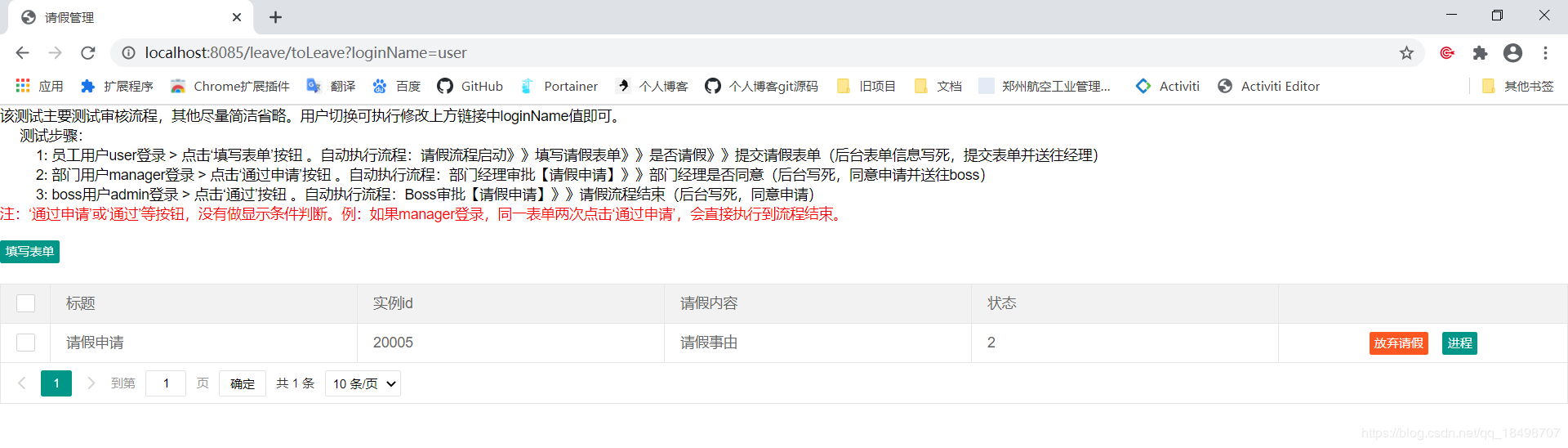Open the 文档 bookmark folder
This screenshot has width=1568, height=448.
coord(938,86)
